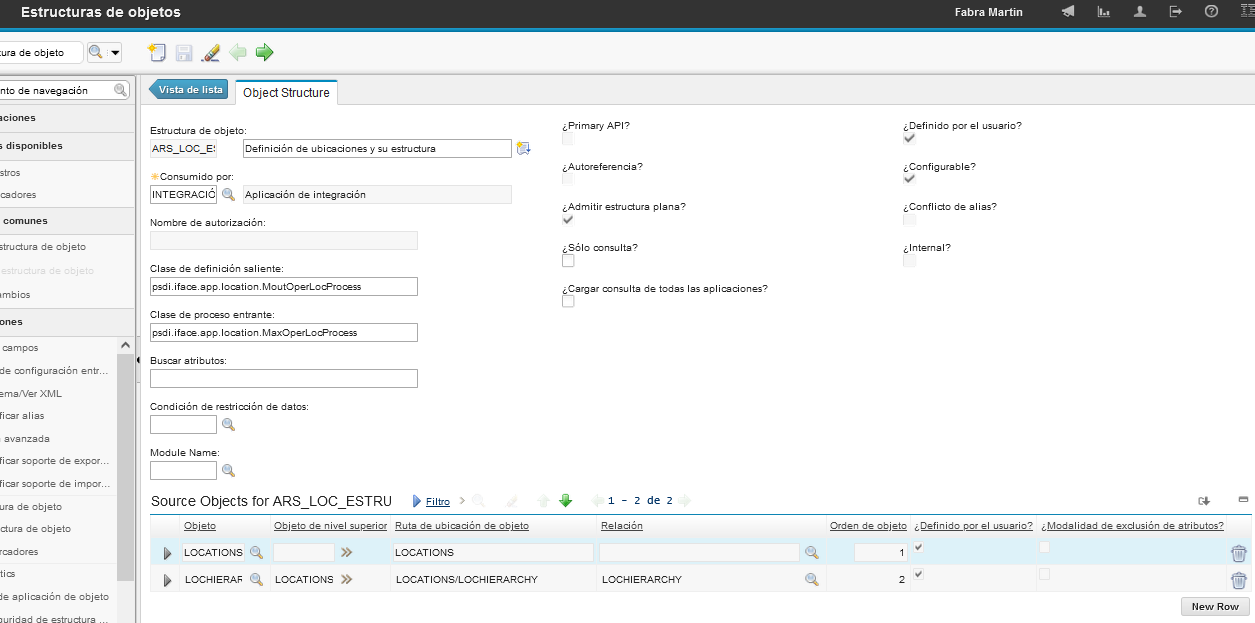
Task: Toggle ¿Definido por el usuario? header checkbox
Action: [909, 138]
